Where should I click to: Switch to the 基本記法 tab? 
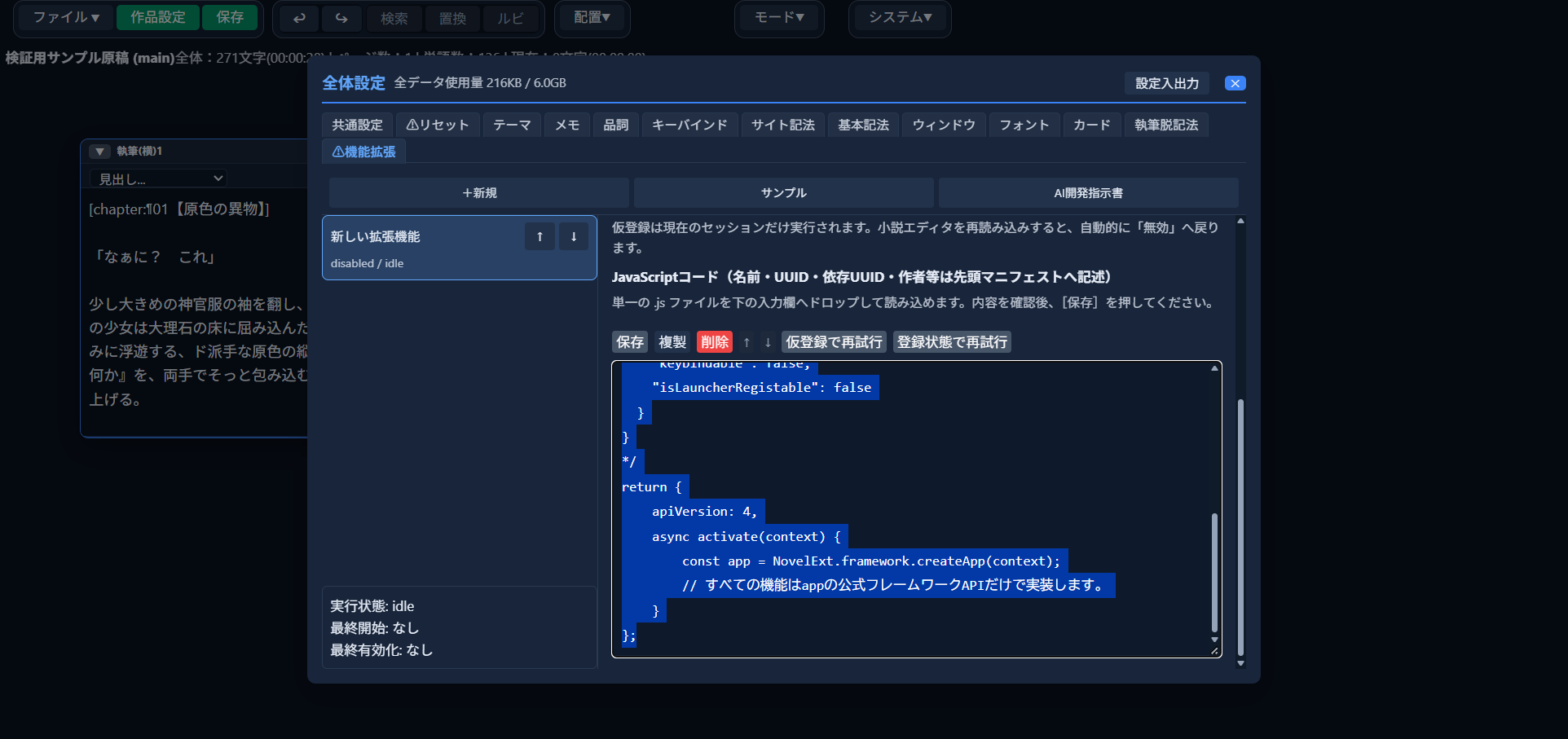(864, 125)
